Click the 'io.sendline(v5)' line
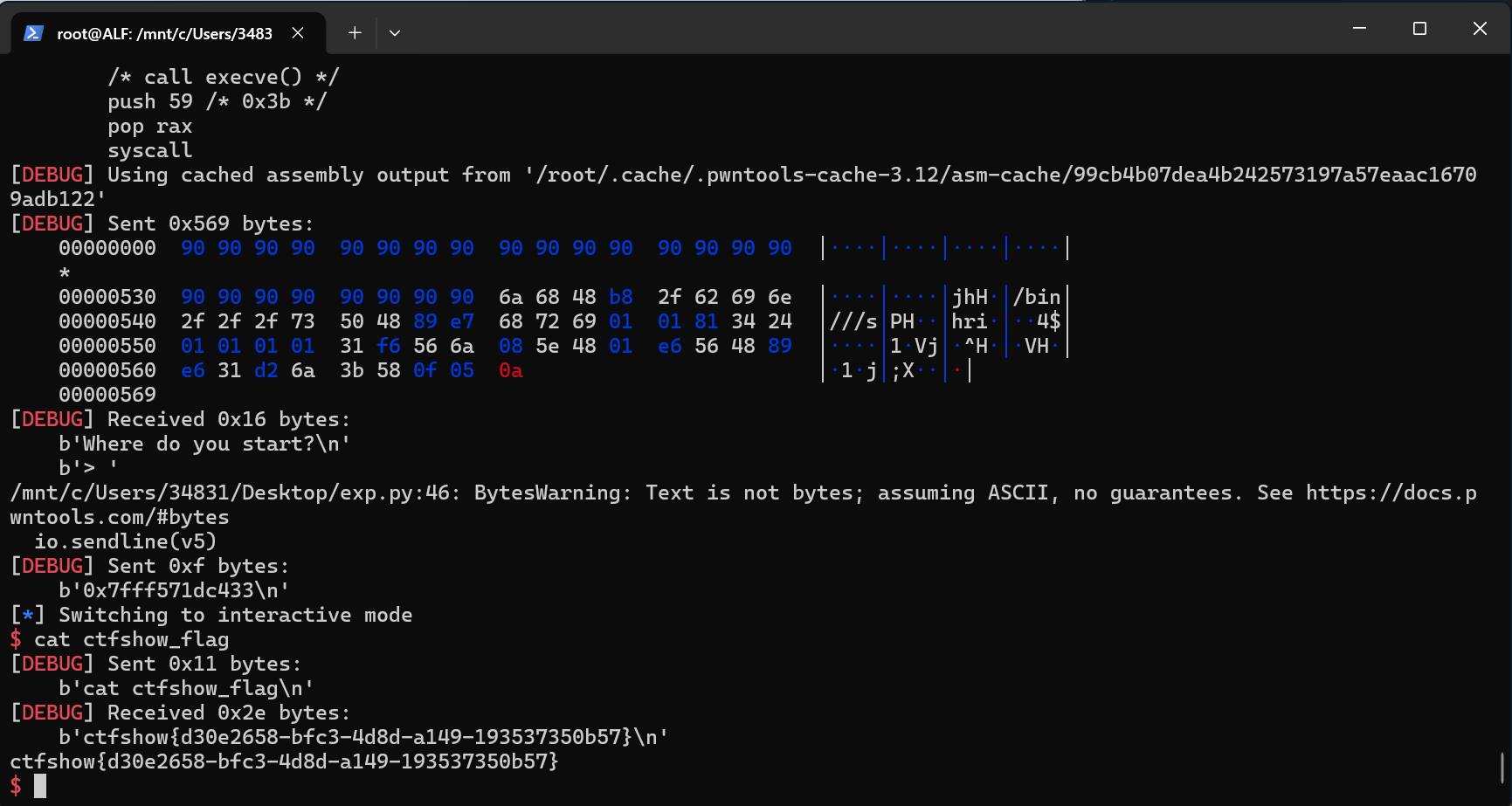This screenshot has width=1512, height=806. (x=125, y=541)
